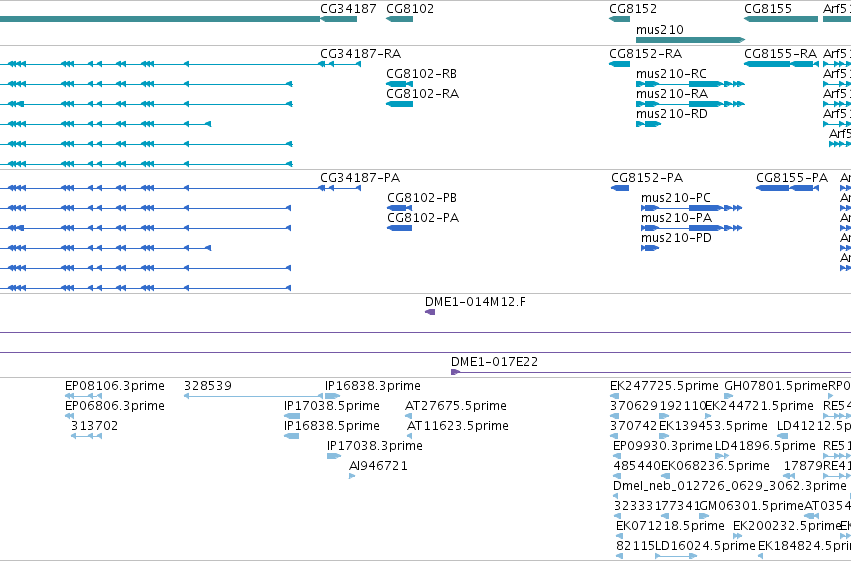Click the AT27675.5prime EST label
Viewport: 851px width, 561px height.
point(456,406)
